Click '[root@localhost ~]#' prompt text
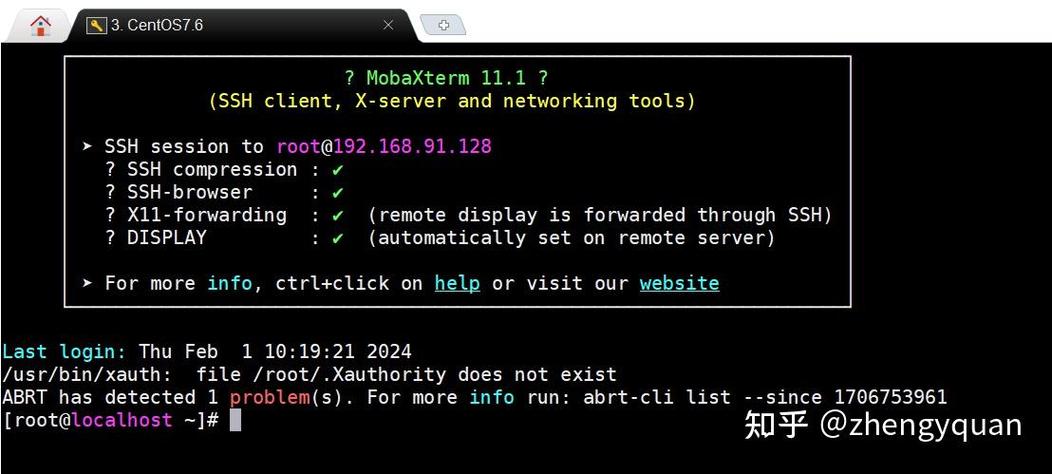This screenshot has height=474, width=1052. pos(111,420)
